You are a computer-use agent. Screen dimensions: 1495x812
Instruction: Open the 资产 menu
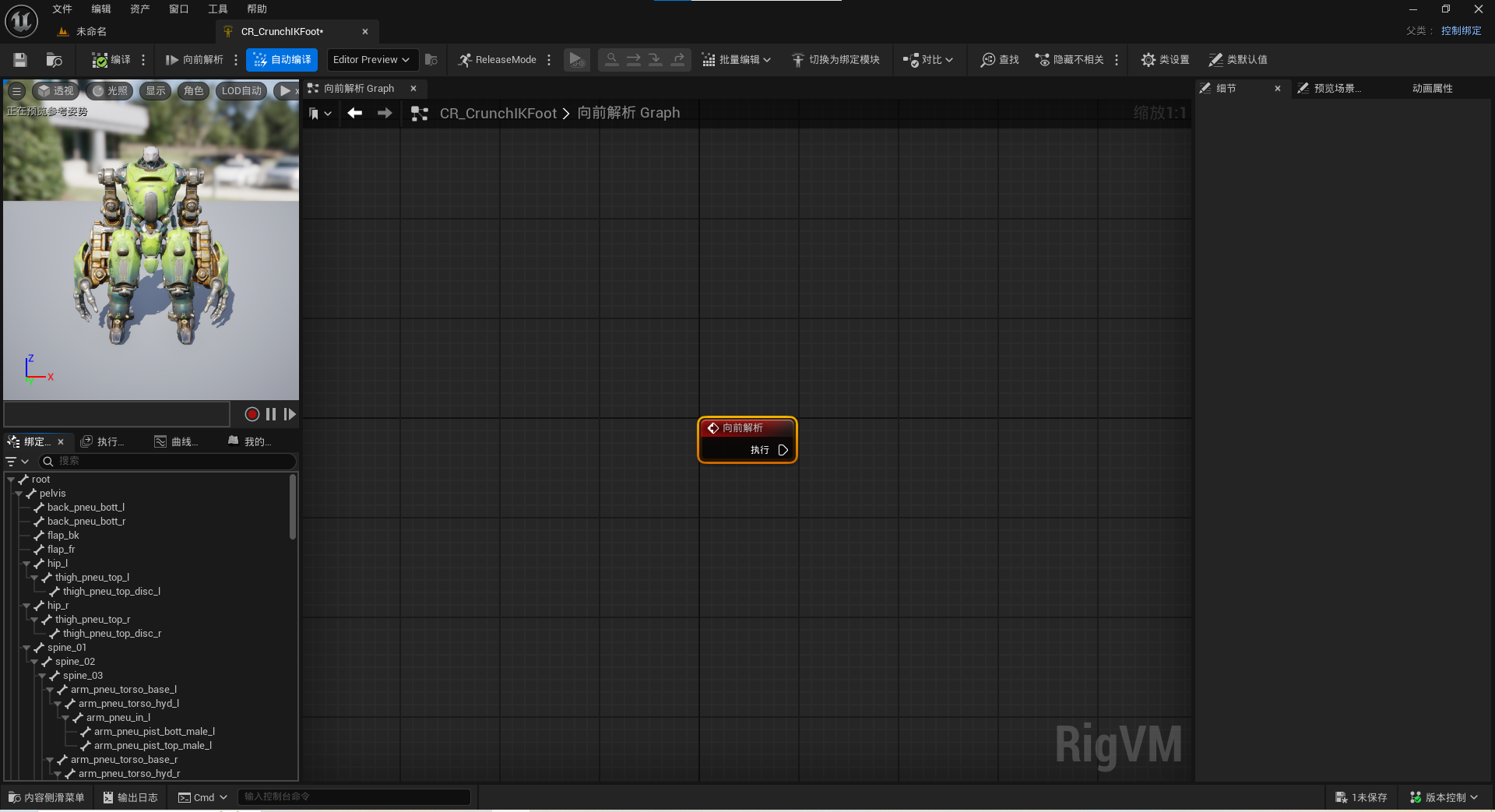(x=140, y=9)
